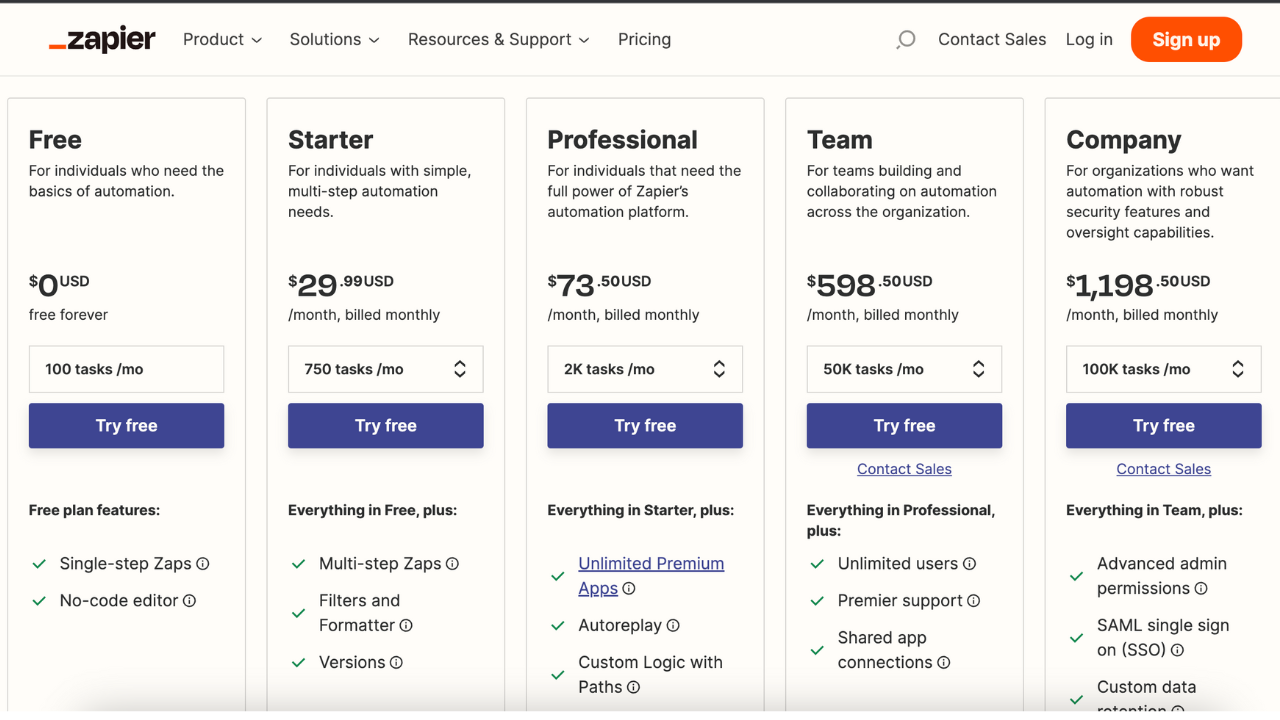Viewport: 1280px width, 720px height.
Task: Open info icon next to Unlimited Premium Apps
Action: pyautogui.click(x=629, y=589)
